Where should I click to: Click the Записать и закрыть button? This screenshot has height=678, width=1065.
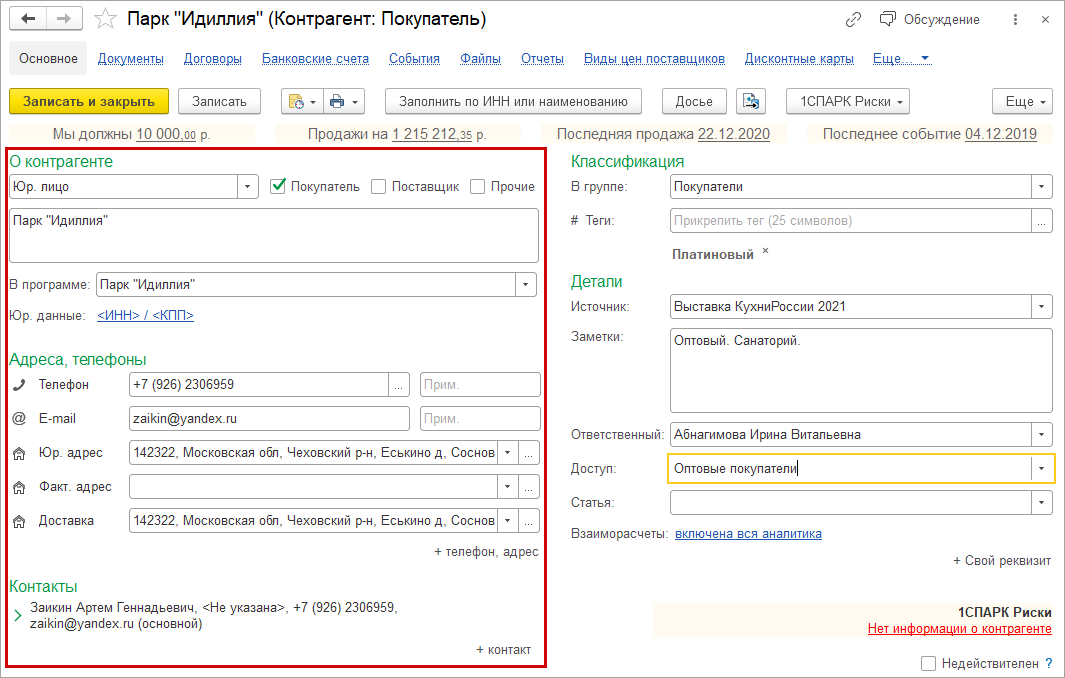(x=89, y=102)
